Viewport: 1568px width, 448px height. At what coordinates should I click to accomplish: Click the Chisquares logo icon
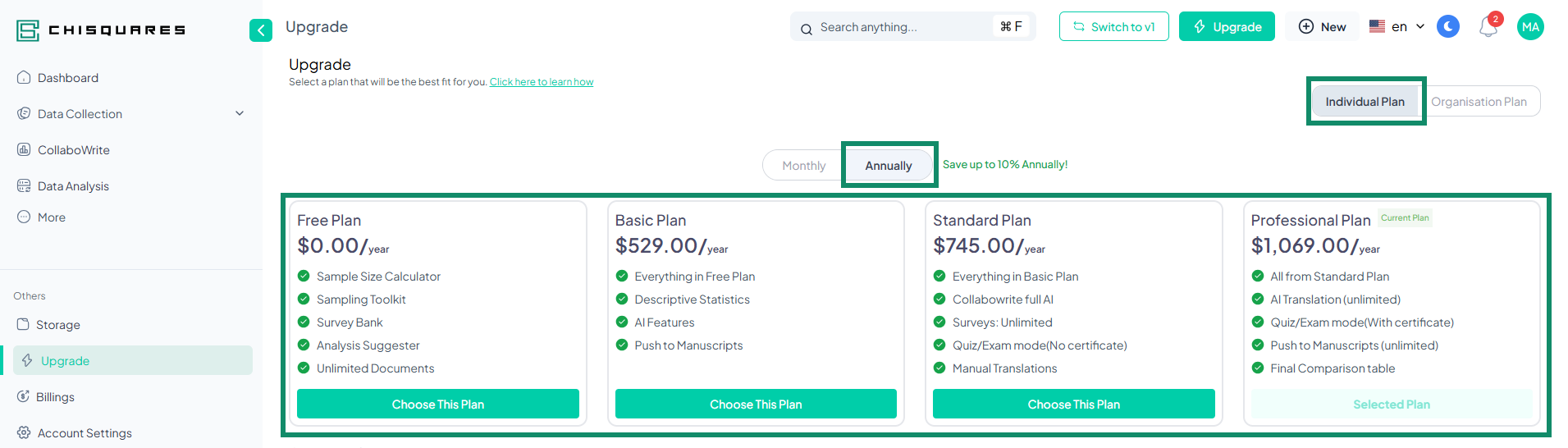(x=28, y=30)
